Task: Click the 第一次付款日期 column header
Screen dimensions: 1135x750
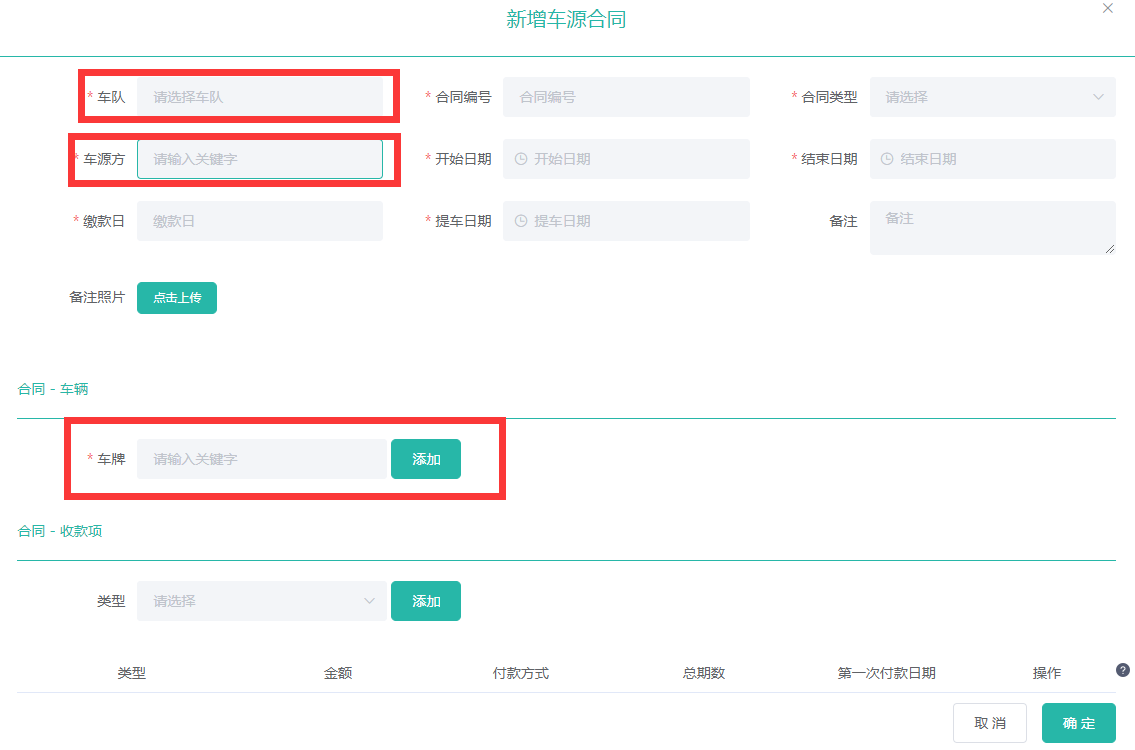Action: tap(886, 673)
